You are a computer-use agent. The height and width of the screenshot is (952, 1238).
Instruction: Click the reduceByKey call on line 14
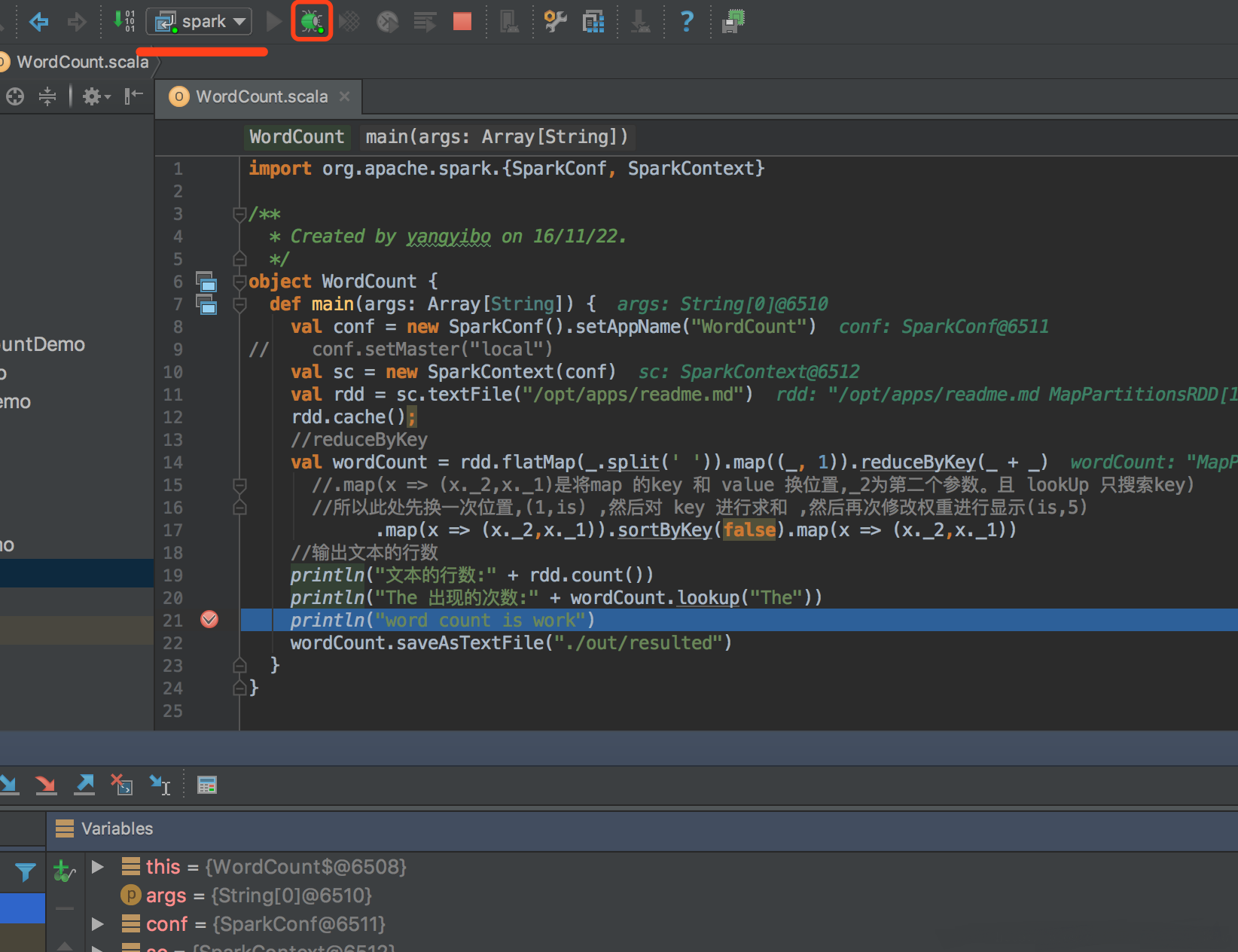pyautogui.click(x=918, y=462)
